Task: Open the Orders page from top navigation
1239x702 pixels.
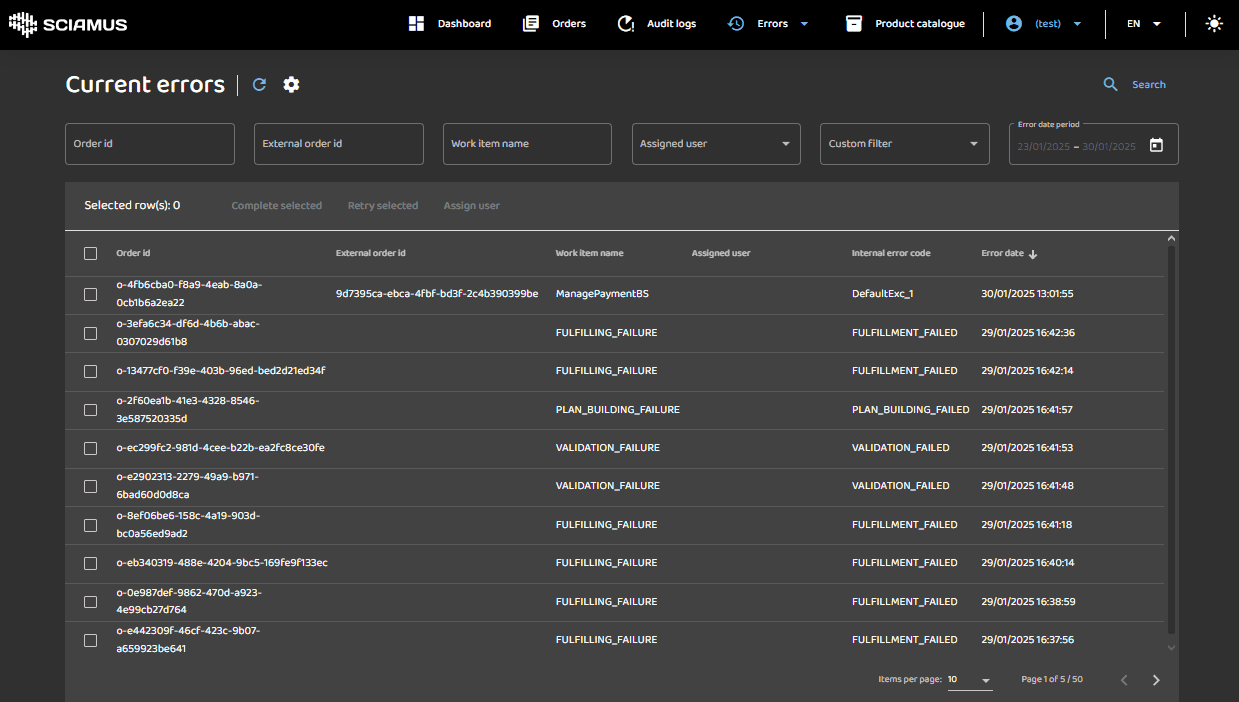Action: pyautogui.click(x=555, y=24)
